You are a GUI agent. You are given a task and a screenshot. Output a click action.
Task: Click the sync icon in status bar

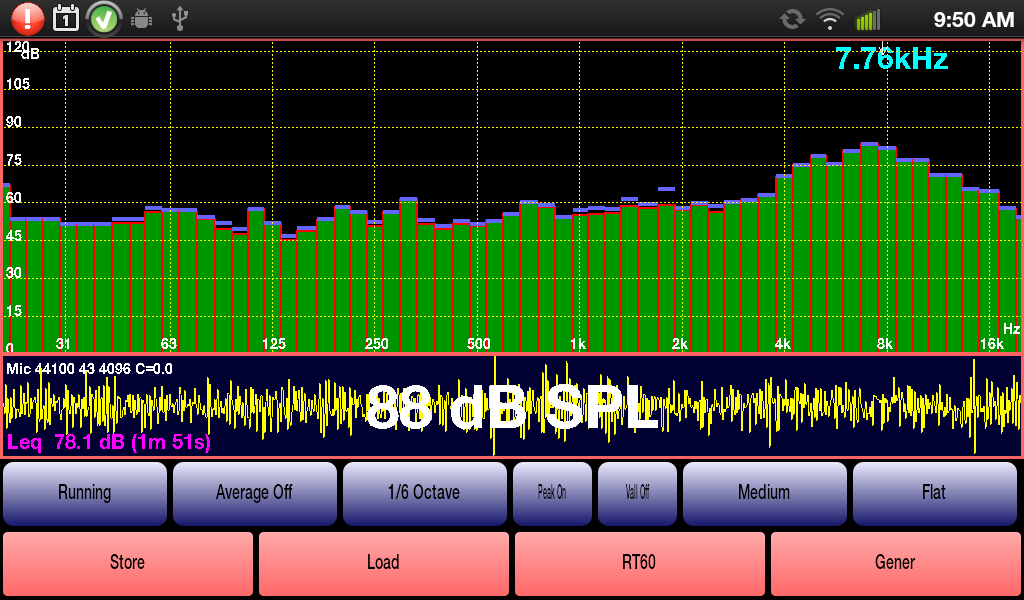(x=789, y=17)
